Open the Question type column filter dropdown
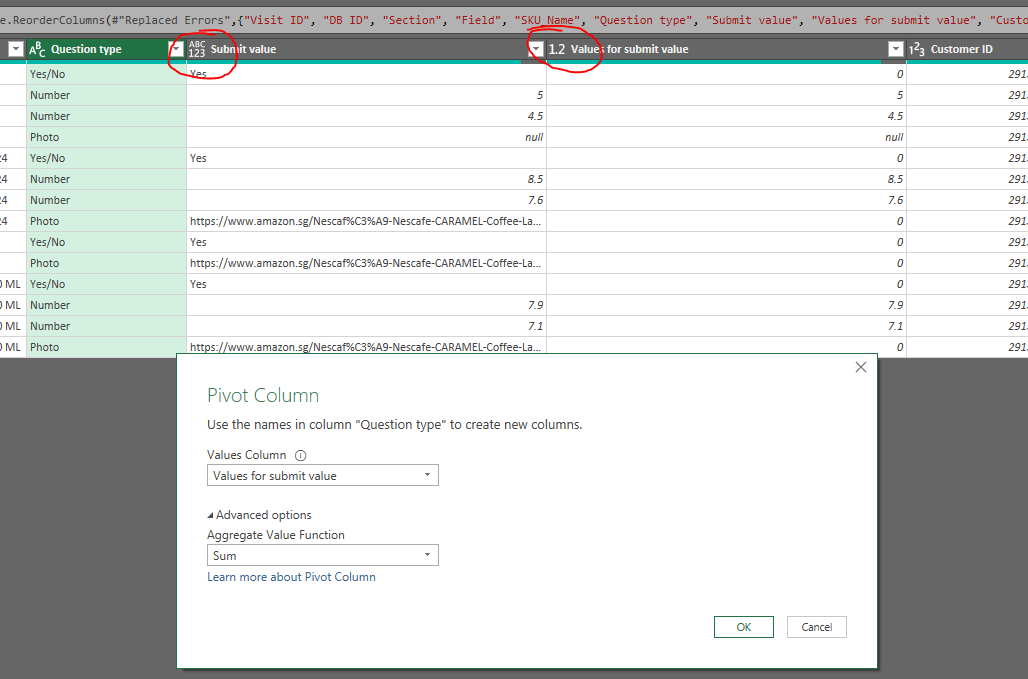Image resolution: width=1028 pixels, height=679 pixels. 176,48
